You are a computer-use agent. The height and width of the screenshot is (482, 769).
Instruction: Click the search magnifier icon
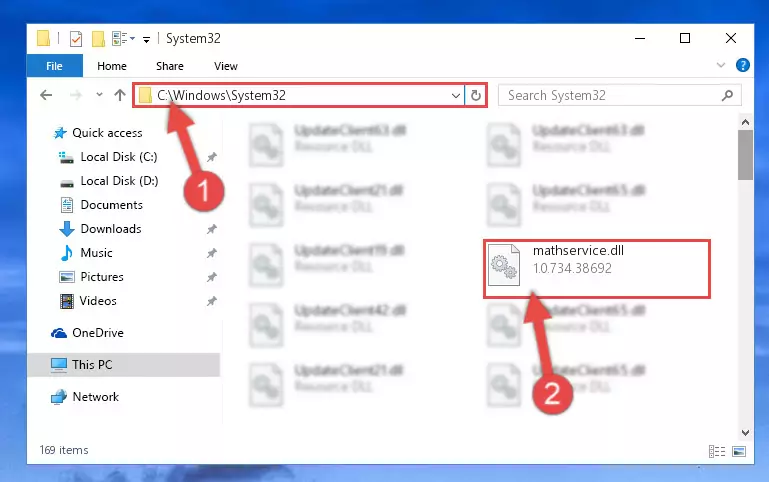click(727, 95)
